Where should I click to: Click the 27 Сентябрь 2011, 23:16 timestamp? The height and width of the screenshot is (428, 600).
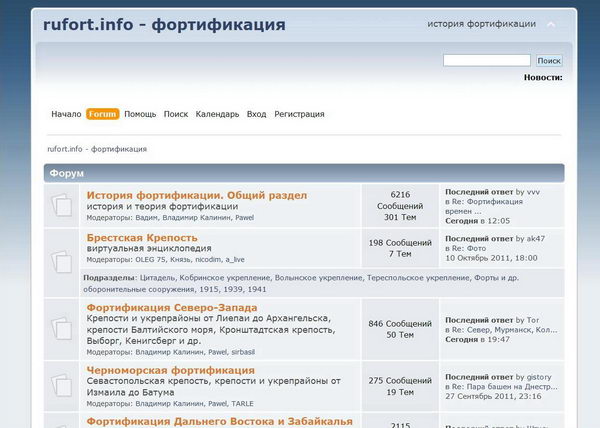click(493, 396)
